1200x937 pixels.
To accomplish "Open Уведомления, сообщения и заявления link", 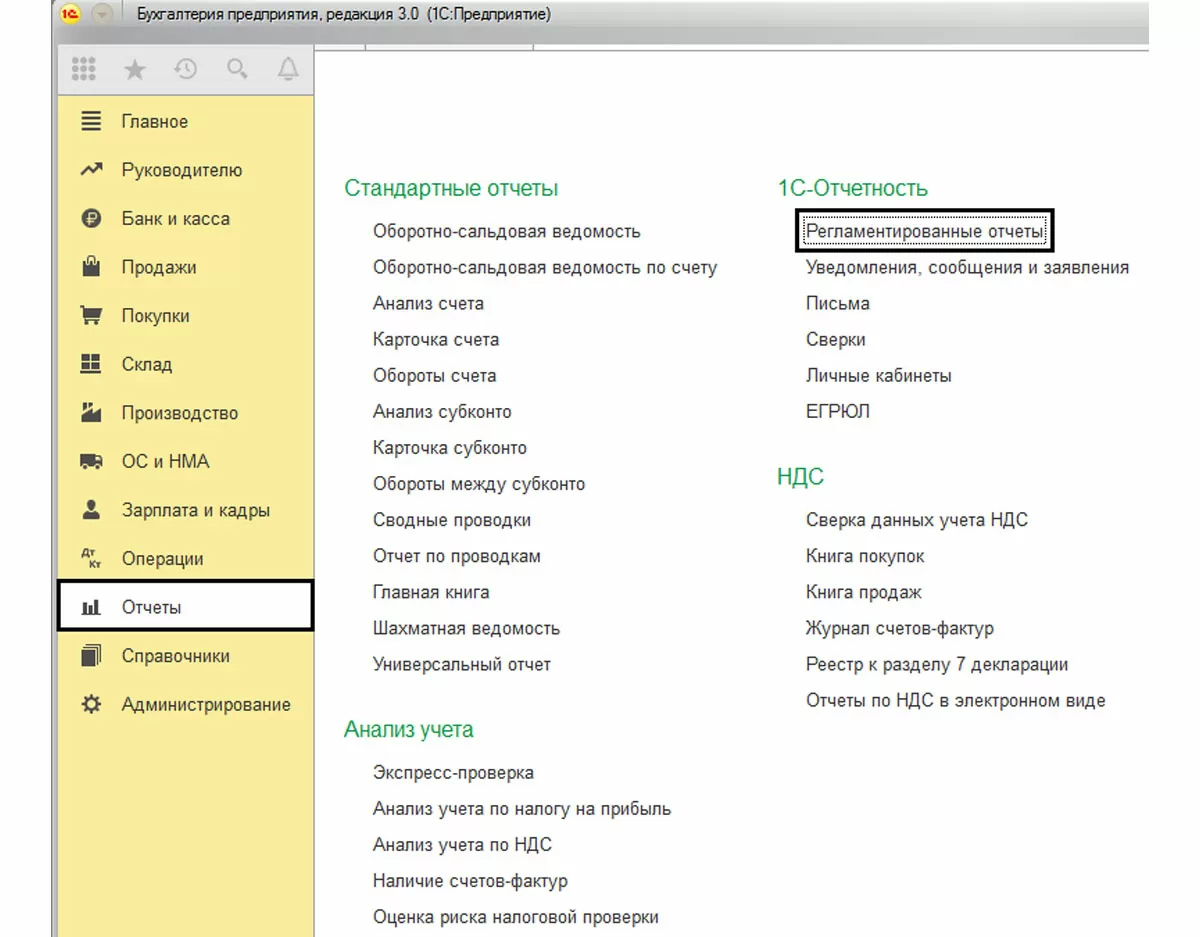I will (x=968, y=268).
